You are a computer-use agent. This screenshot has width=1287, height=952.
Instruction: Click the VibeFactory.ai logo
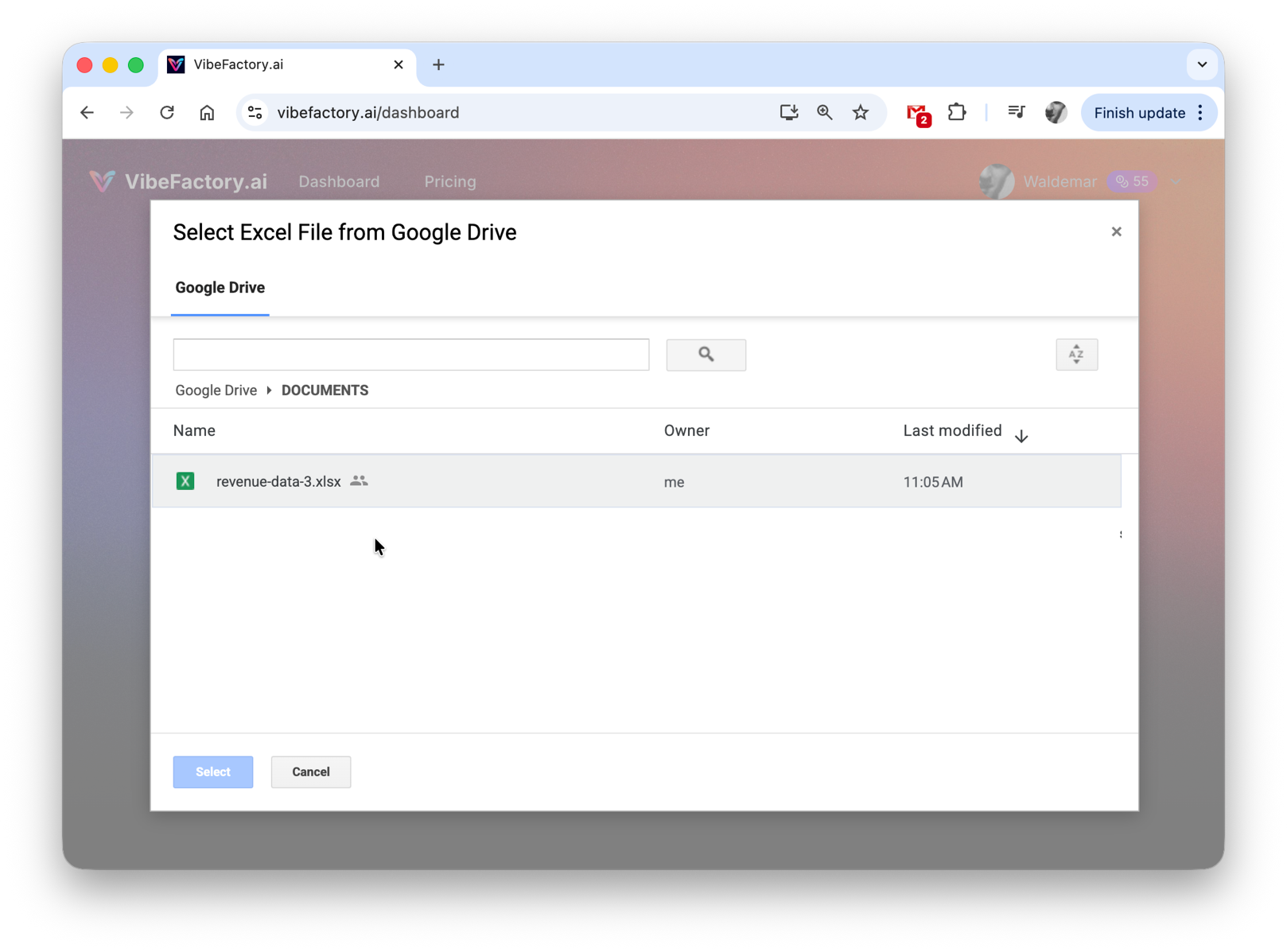pos(178,181)
